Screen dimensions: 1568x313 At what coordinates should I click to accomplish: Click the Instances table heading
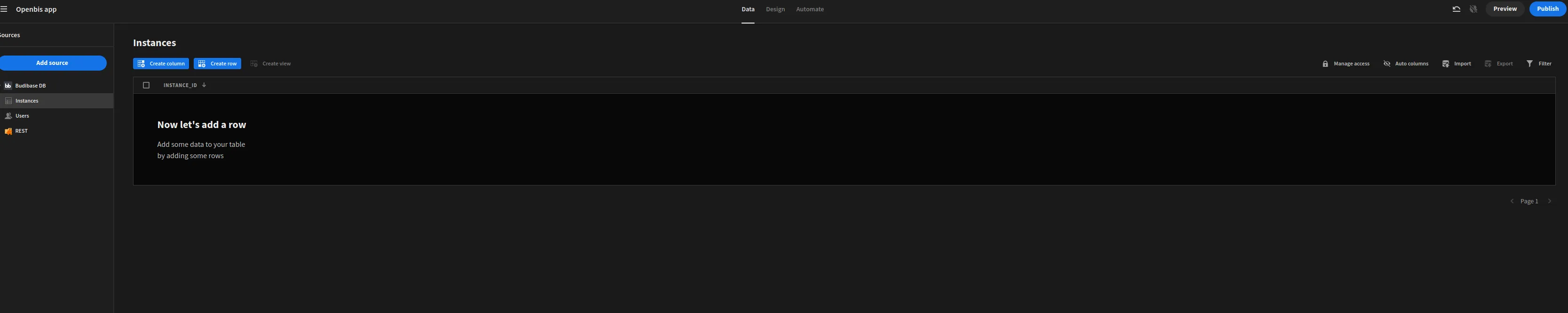tap(155, 43)
